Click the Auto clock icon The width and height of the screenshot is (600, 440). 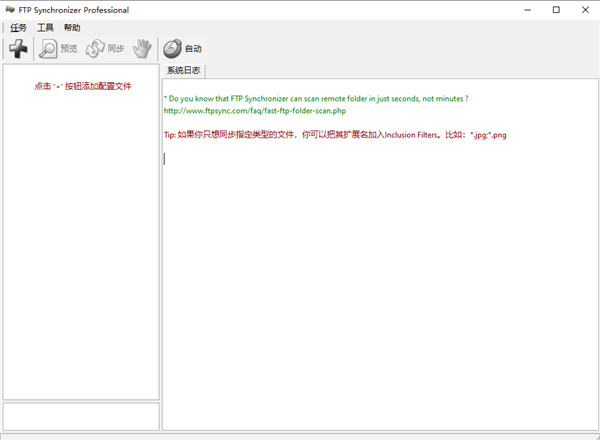pyautogui.click(x=173, y=49)
